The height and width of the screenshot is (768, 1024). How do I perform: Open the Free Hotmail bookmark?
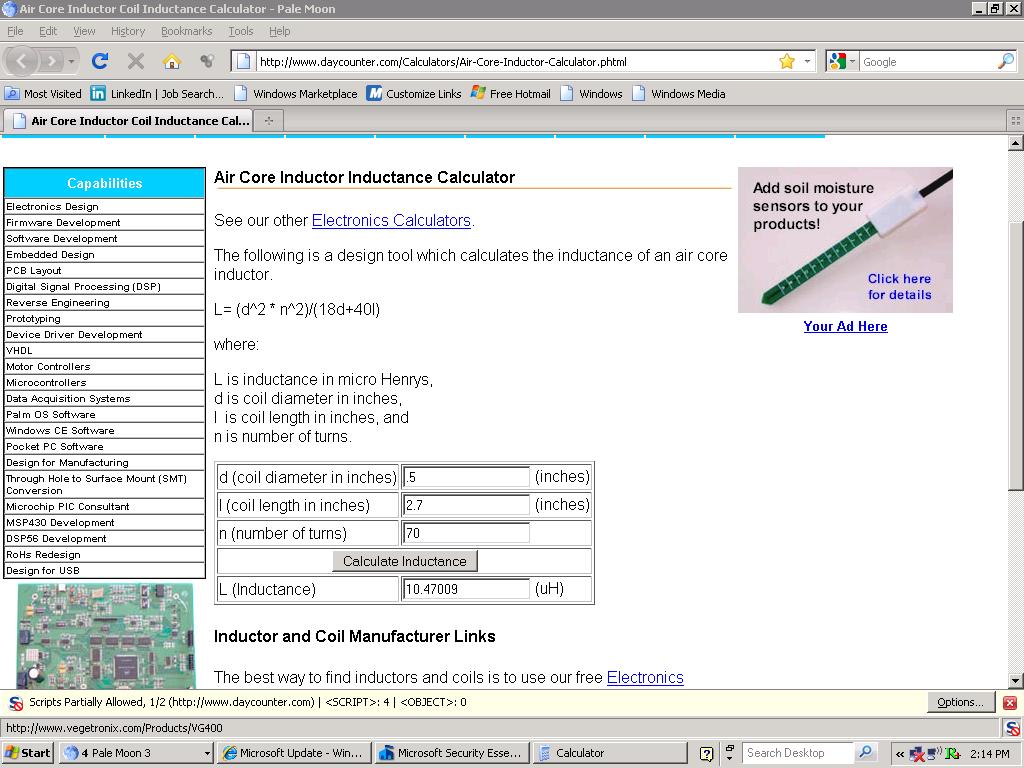coord(511,93)
